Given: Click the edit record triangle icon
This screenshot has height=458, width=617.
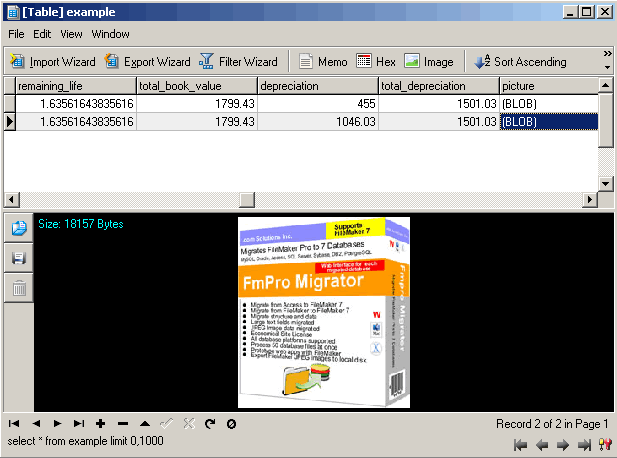Looking at the screenshot, I should [x=145, y=423].
